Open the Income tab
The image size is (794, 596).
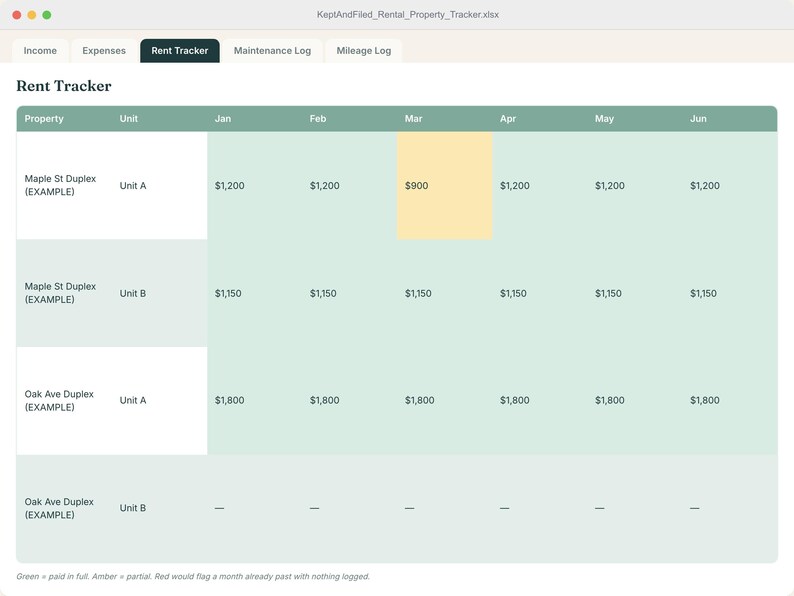[40, 51]
